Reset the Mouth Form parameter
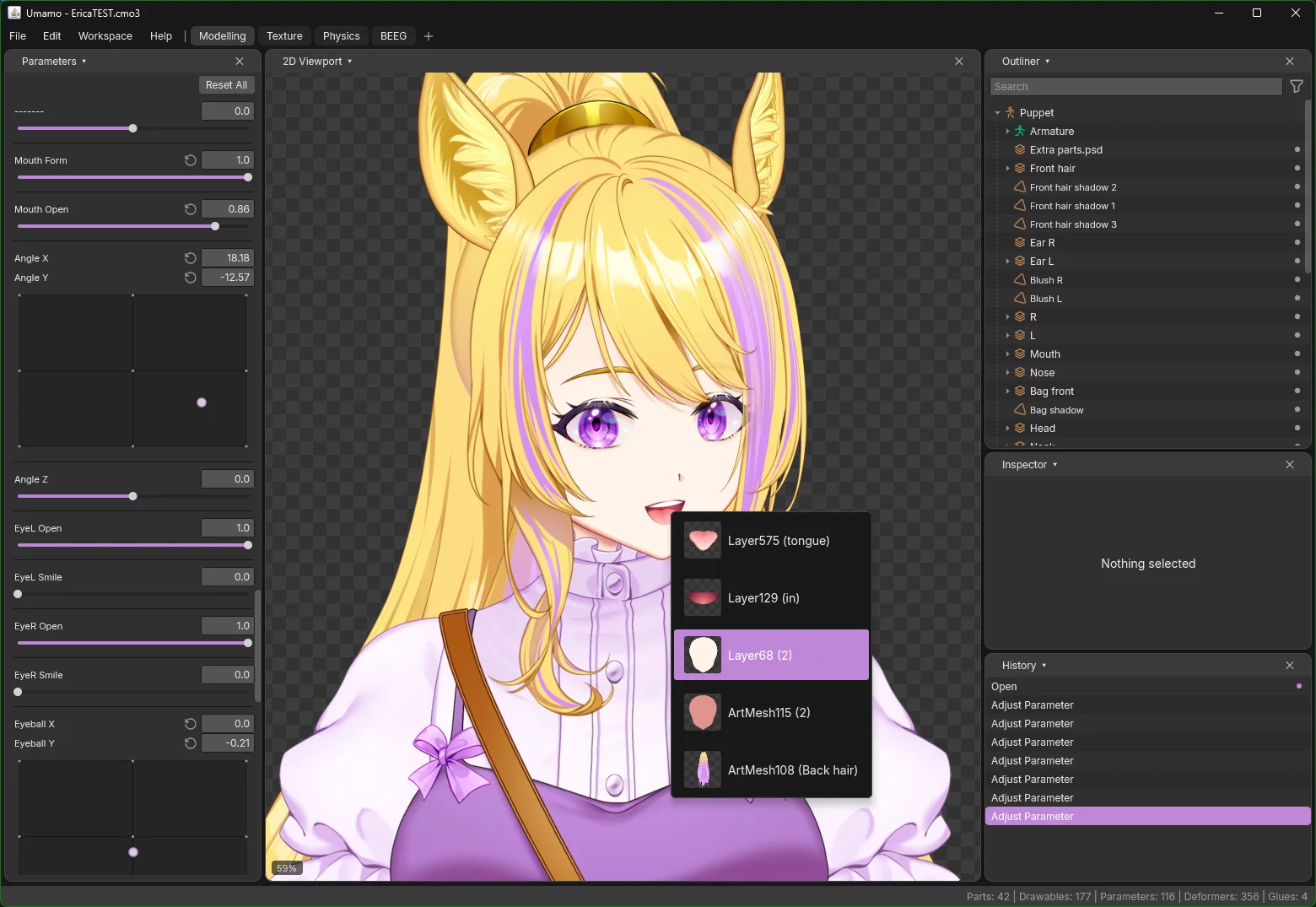This screenshot has height=907, width=1316. [x=191, y=160]
